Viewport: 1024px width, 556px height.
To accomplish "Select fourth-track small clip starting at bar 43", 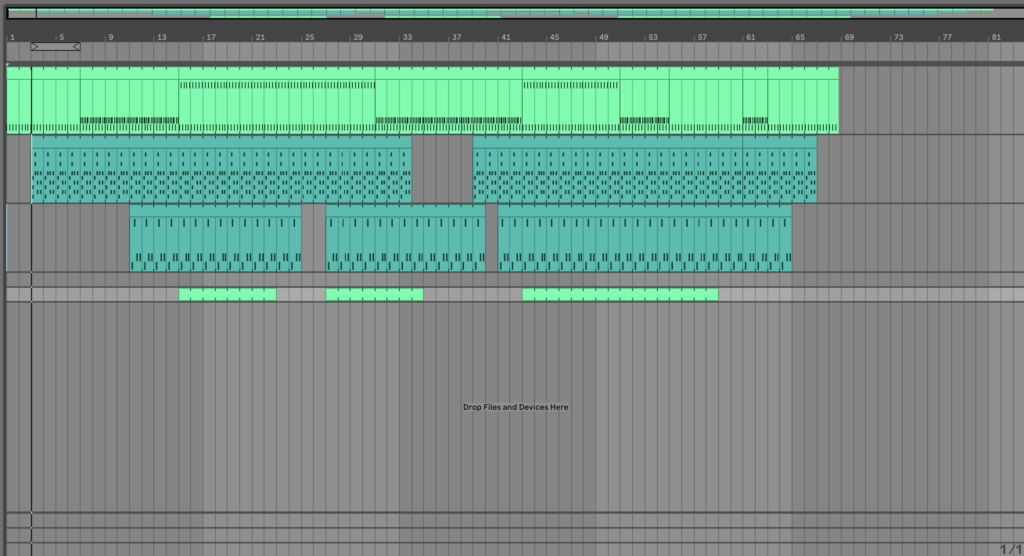I will point(620,295).
